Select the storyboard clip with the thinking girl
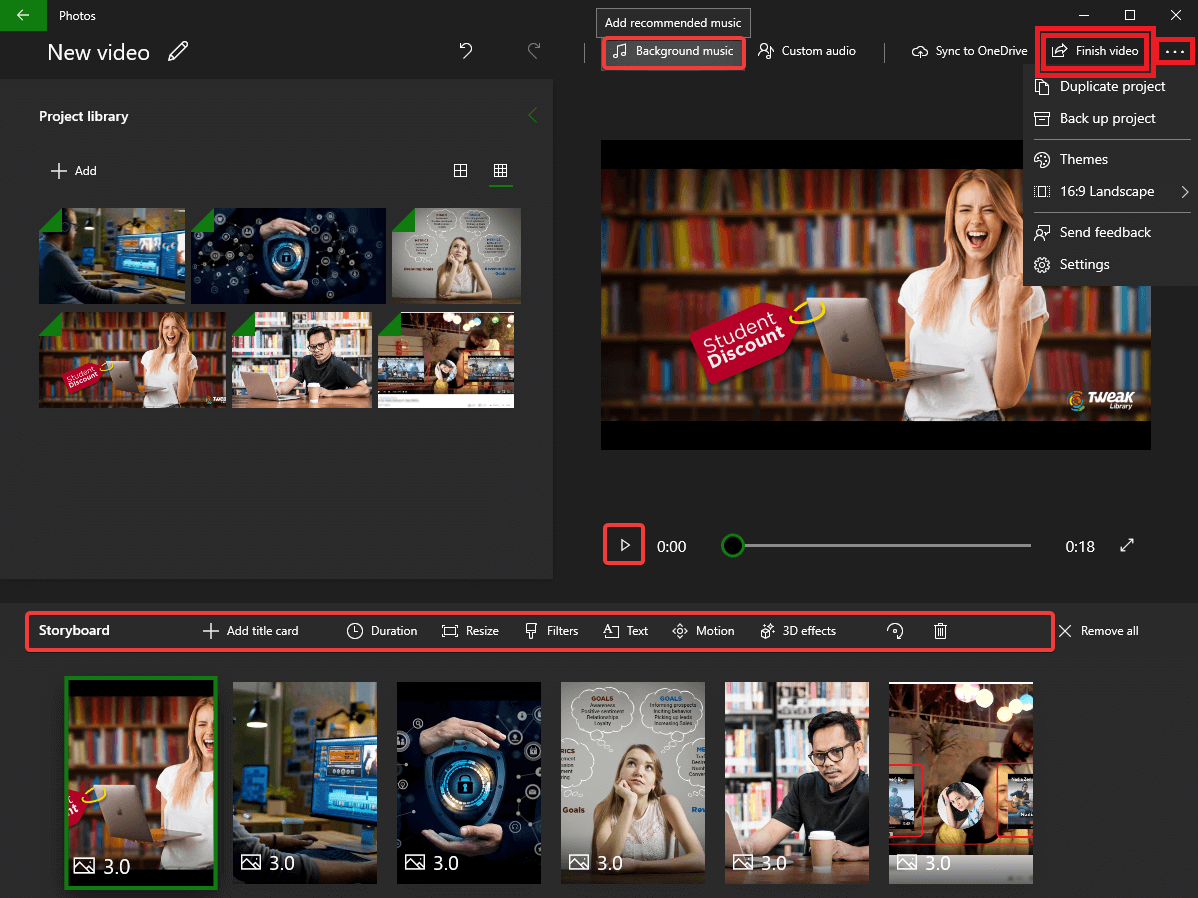 (633, 783)
